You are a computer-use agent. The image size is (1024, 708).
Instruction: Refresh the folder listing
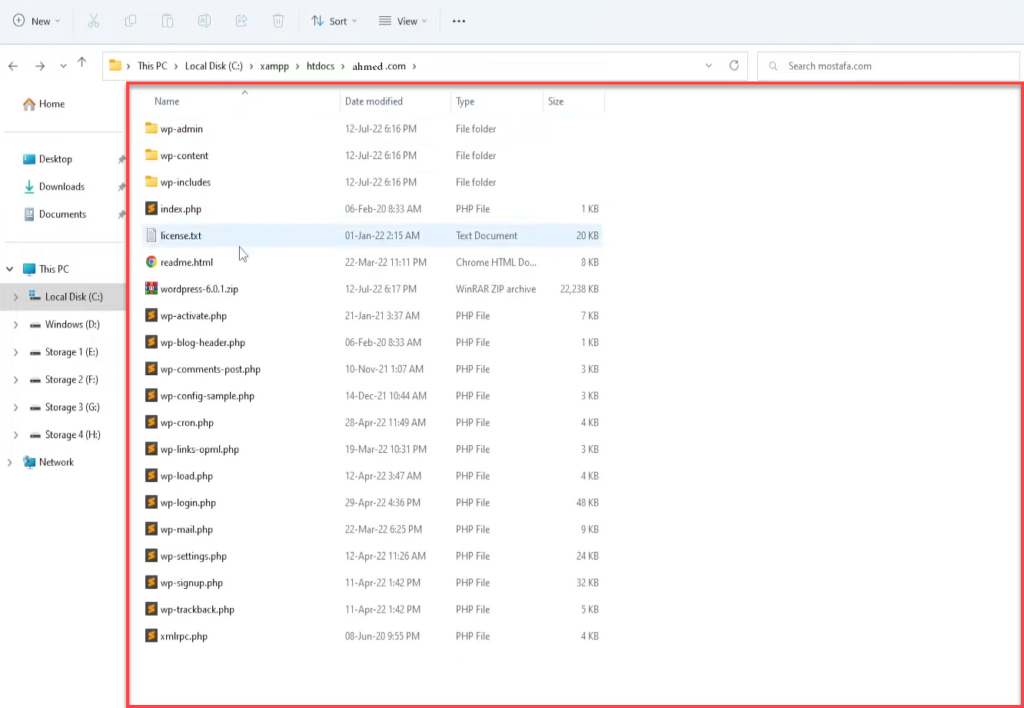[734, 65]
